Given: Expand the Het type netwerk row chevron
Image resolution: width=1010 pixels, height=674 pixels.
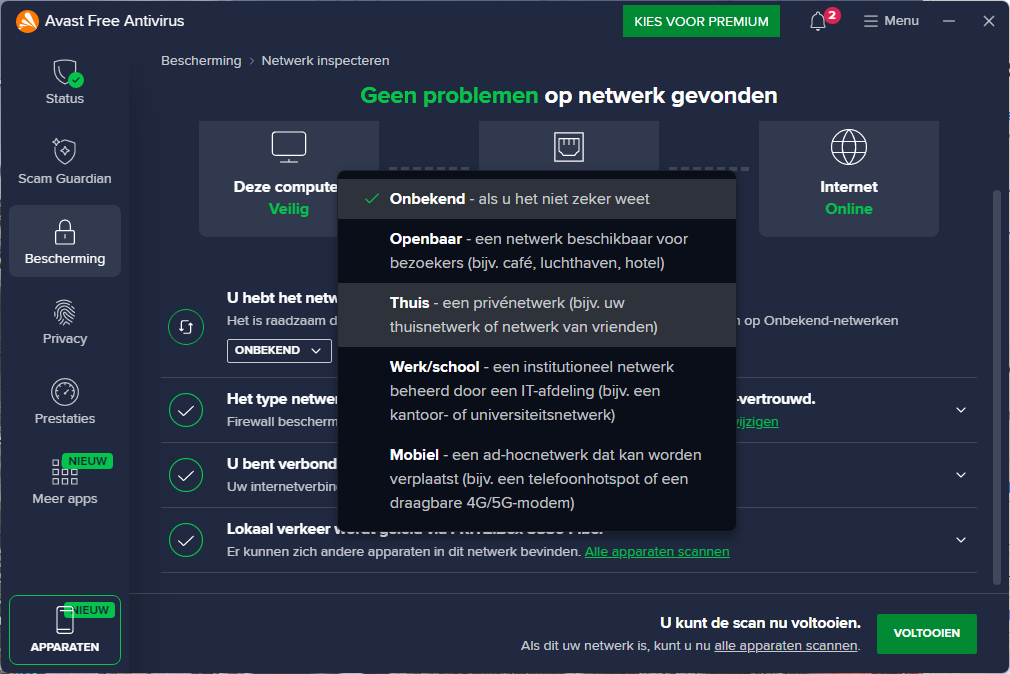Looking at the screenshot, I should (961, 410).
